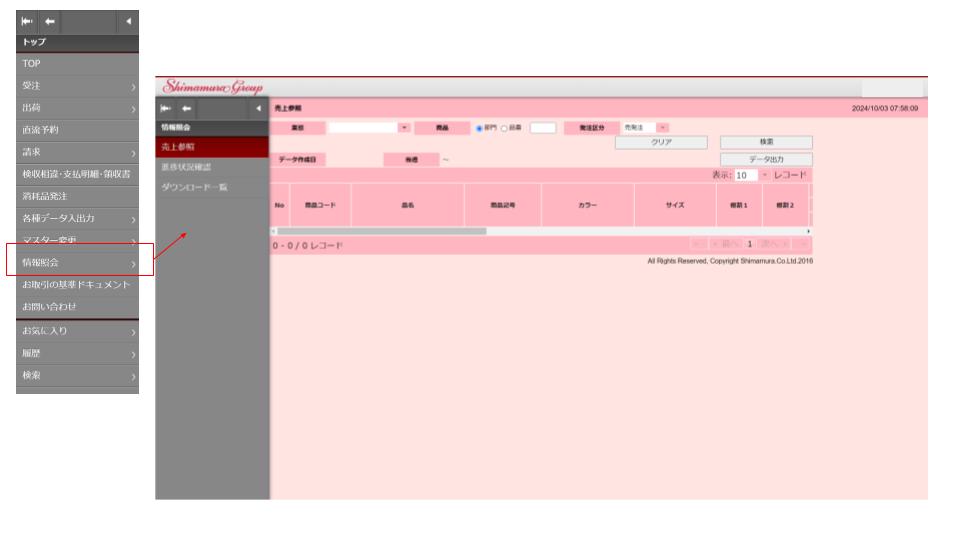This screenshot has width=960, height=540.
Task: Collapse the left トップ menu with the triangle icon
Action: point(129,22)
